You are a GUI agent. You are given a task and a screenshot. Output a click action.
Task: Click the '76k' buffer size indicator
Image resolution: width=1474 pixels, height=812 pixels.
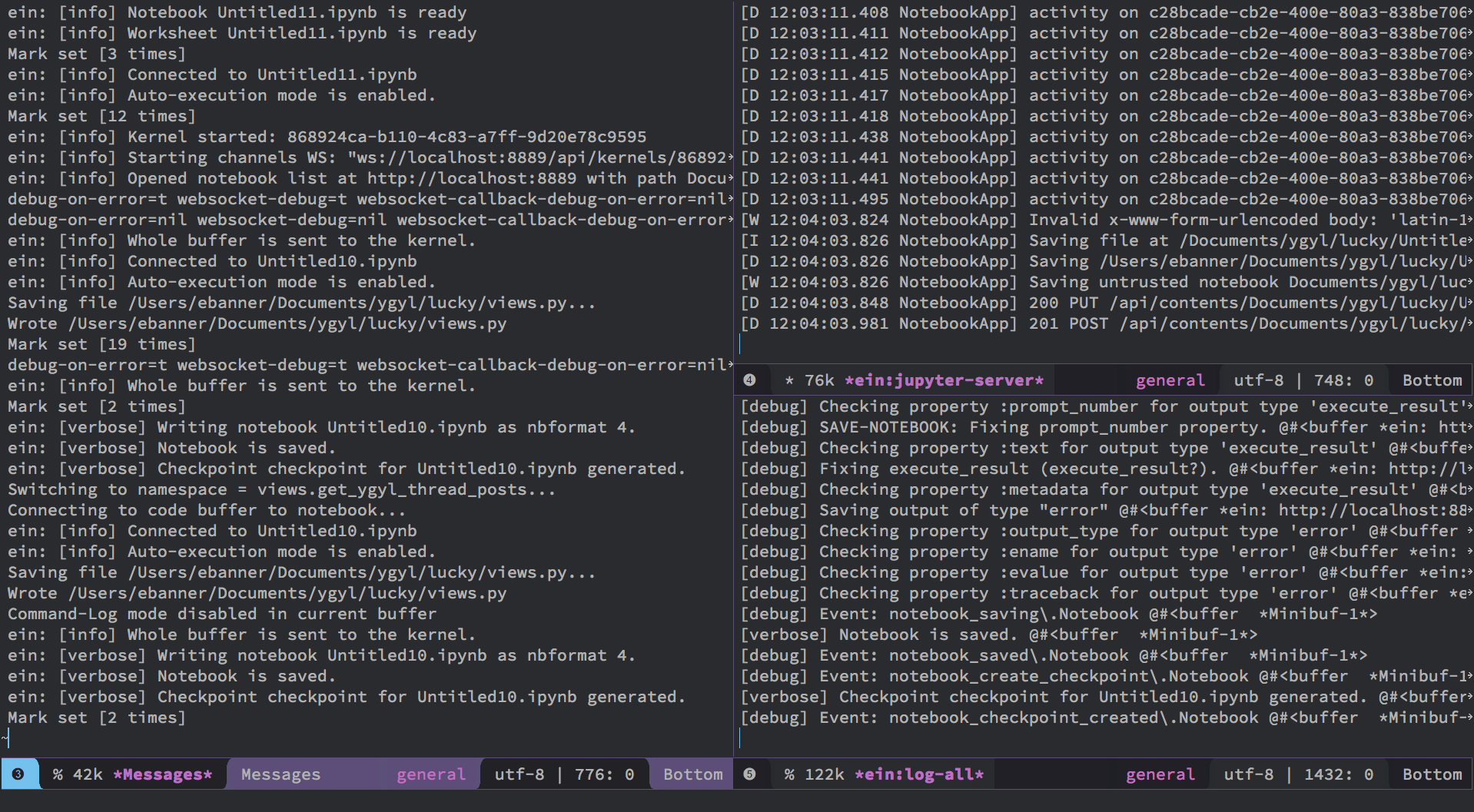tap(819, 380)
